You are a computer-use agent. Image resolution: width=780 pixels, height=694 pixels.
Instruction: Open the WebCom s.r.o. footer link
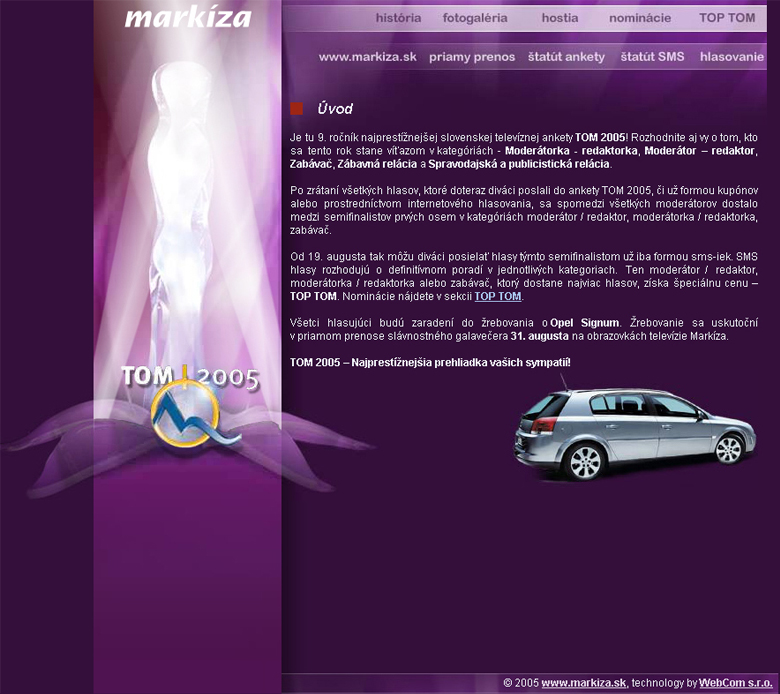[x=735, y=683]
